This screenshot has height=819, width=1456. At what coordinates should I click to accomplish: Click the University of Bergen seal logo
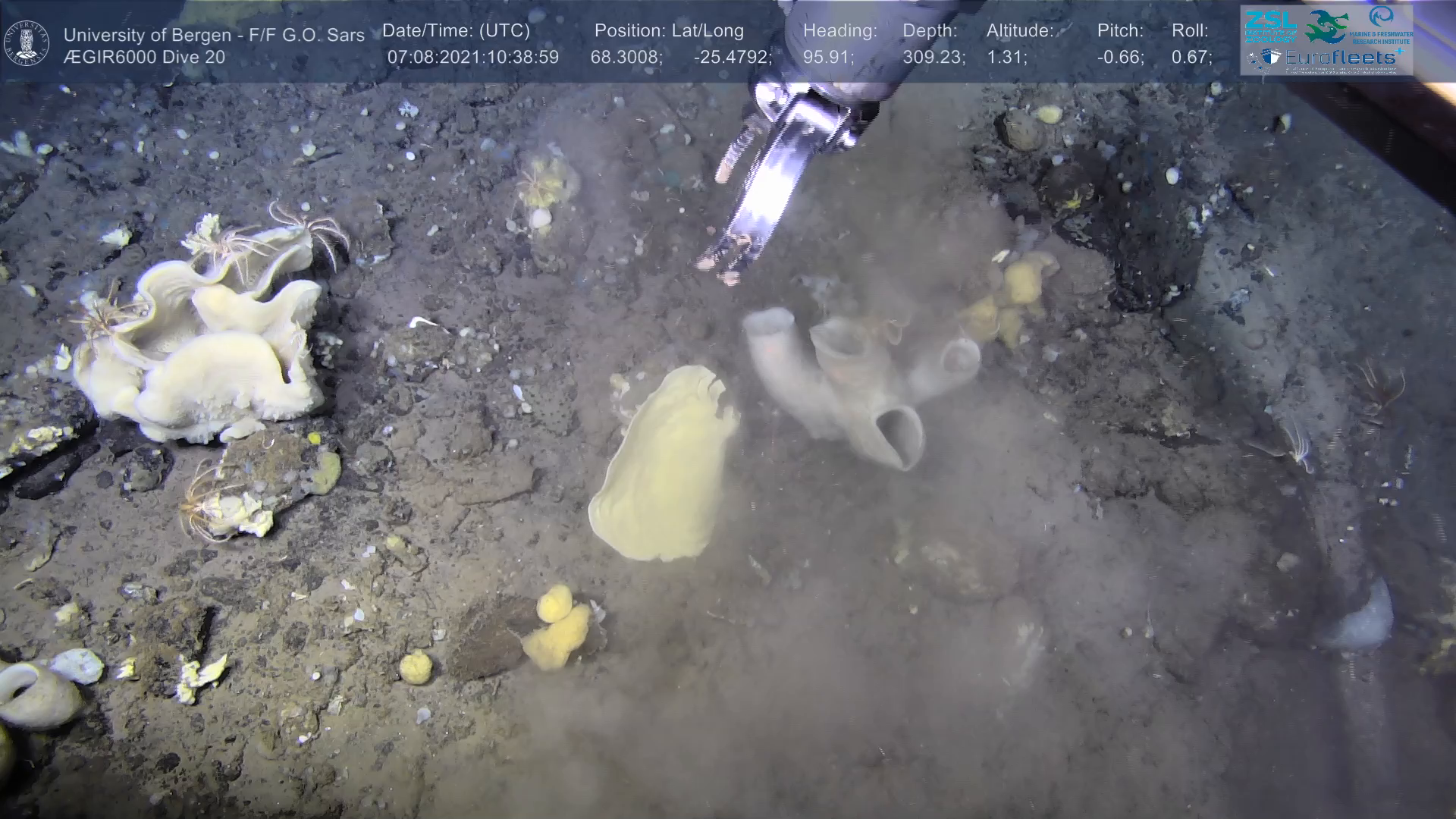tap(27, 43)
